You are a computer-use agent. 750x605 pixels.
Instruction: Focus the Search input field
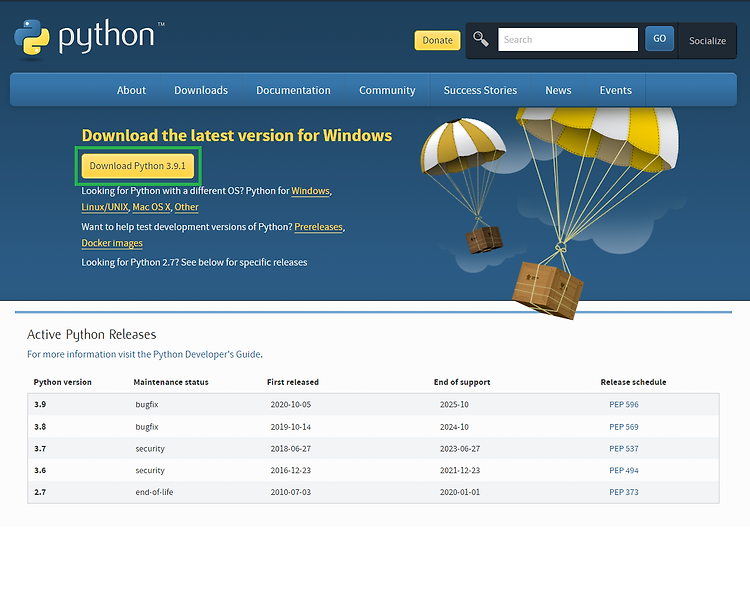(568, 39)
